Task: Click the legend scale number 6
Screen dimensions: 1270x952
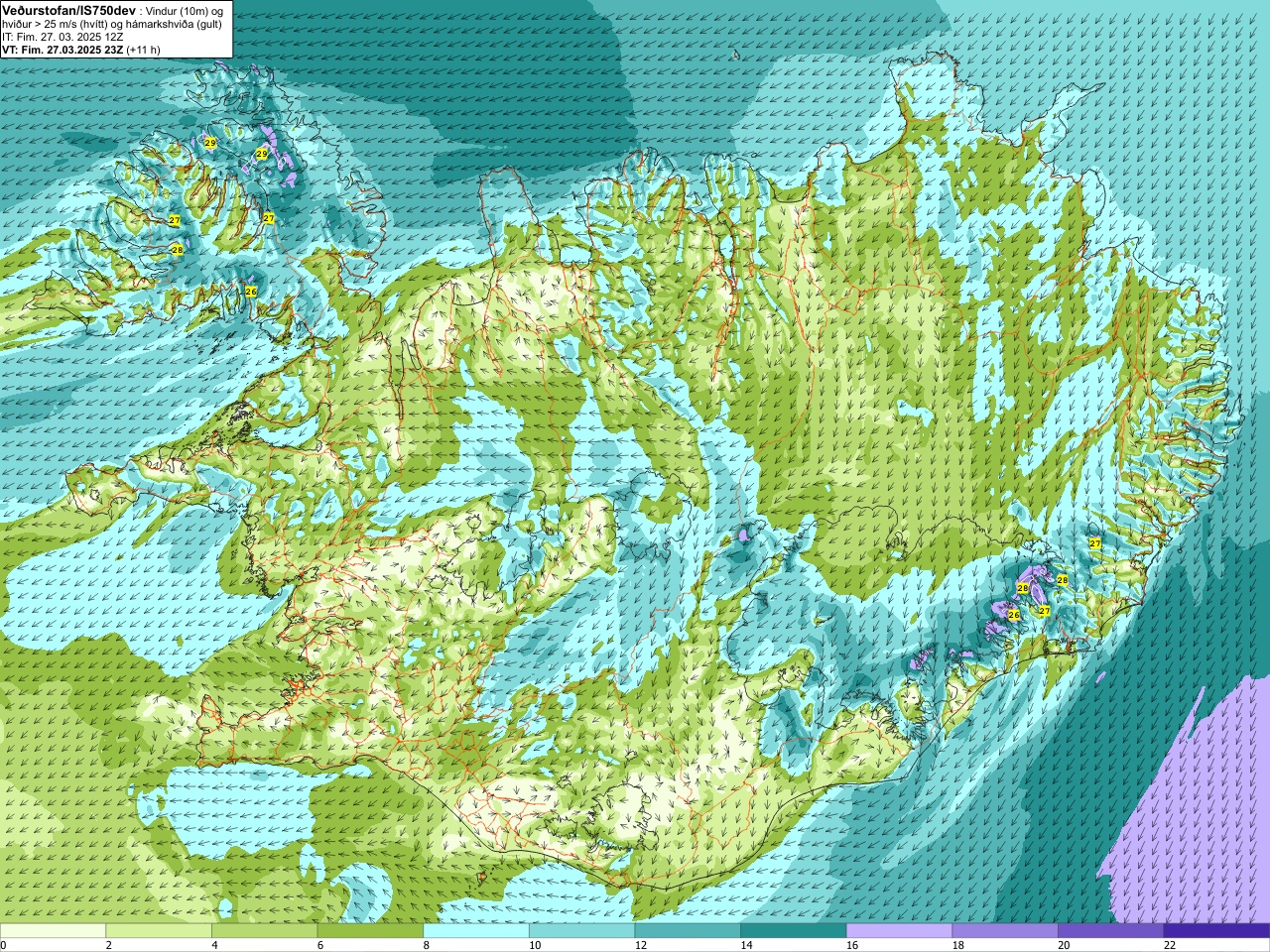Action: (320, 945)
